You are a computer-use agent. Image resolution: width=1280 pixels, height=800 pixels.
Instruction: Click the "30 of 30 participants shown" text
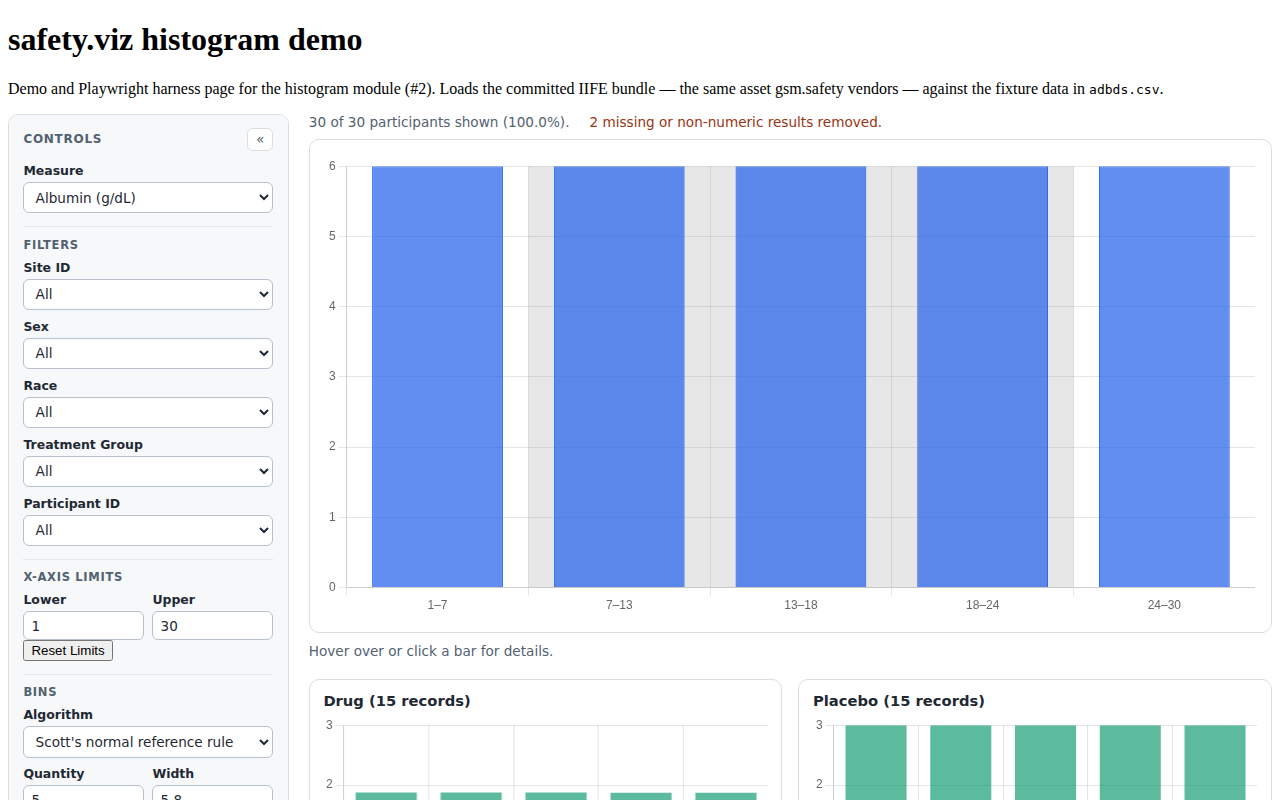(x=439, y=122)
